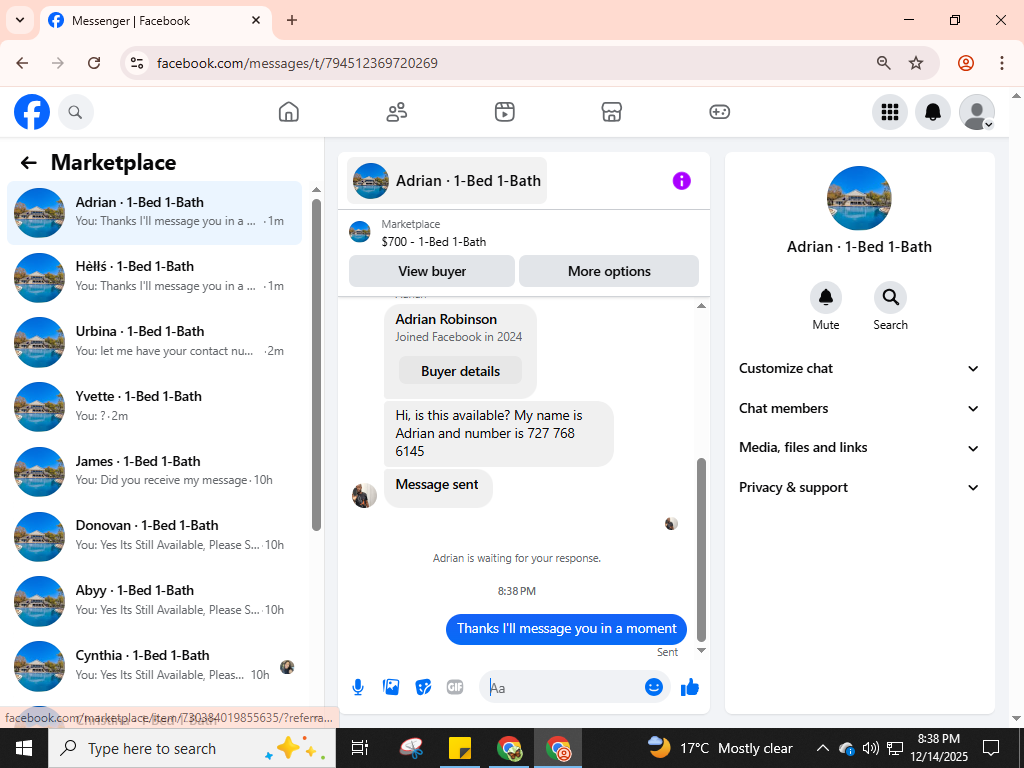Click the large Adrian profile picture in right panel
The height and width of the screenshot is (768, 1024).
(x=859, y=199)
